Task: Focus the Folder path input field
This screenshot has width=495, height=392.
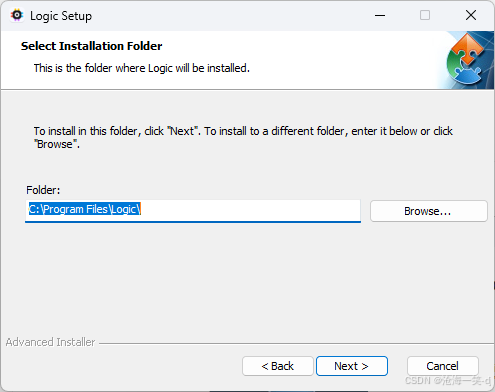Action: pos(193,211)
